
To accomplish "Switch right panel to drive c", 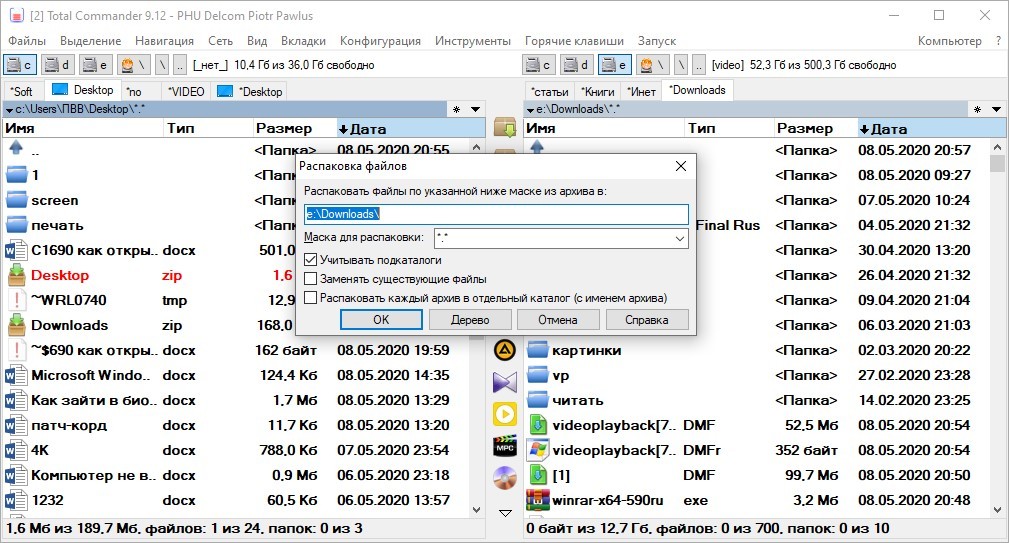I will 540,65.
